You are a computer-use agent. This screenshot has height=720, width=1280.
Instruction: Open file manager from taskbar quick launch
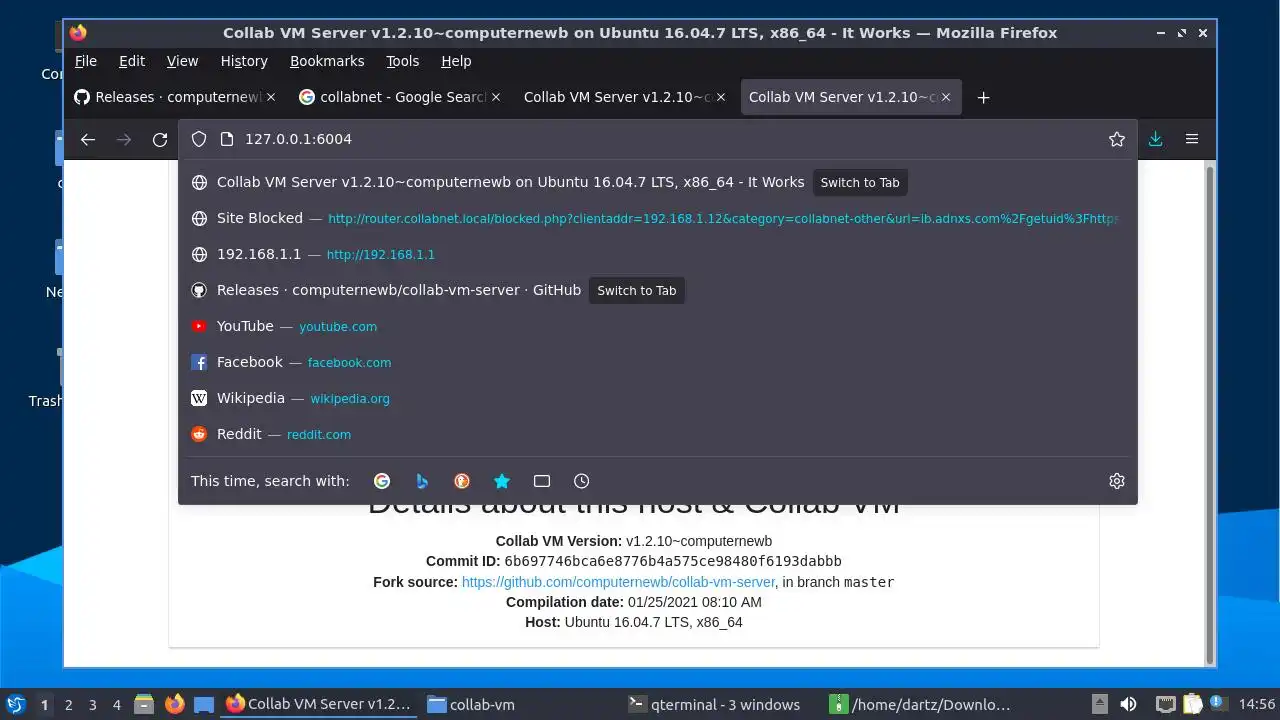tap(144, 705)
